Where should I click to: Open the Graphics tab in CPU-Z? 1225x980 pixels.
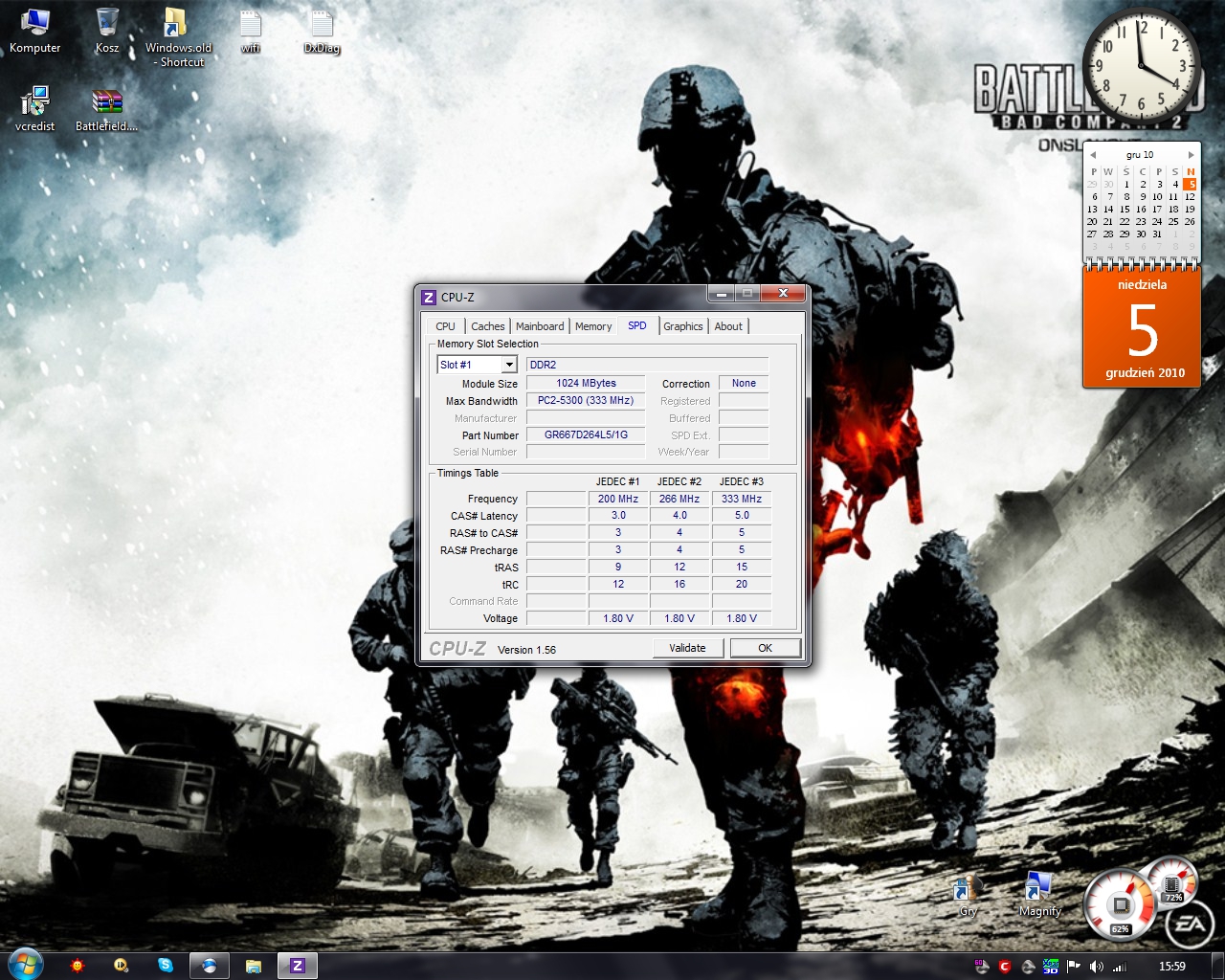683,326
